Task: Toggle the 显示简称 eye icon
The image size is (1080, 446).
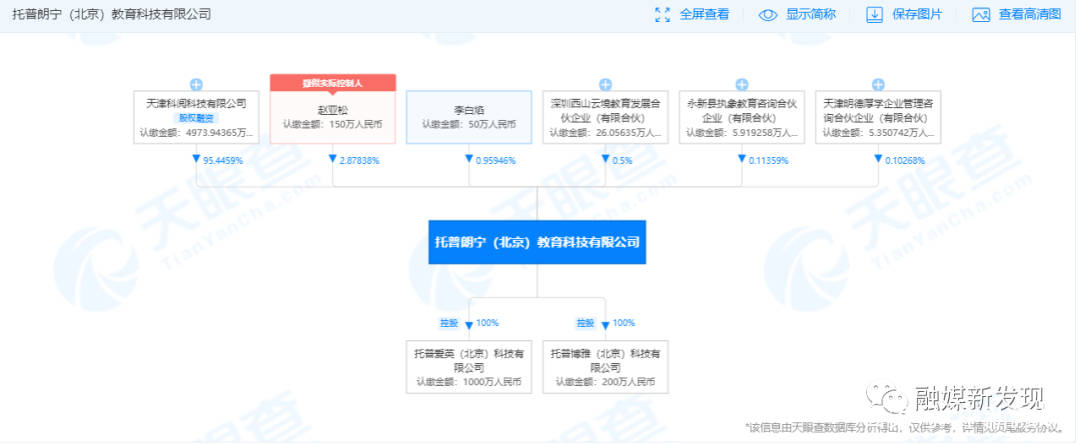Action: [x=767, y=15]
